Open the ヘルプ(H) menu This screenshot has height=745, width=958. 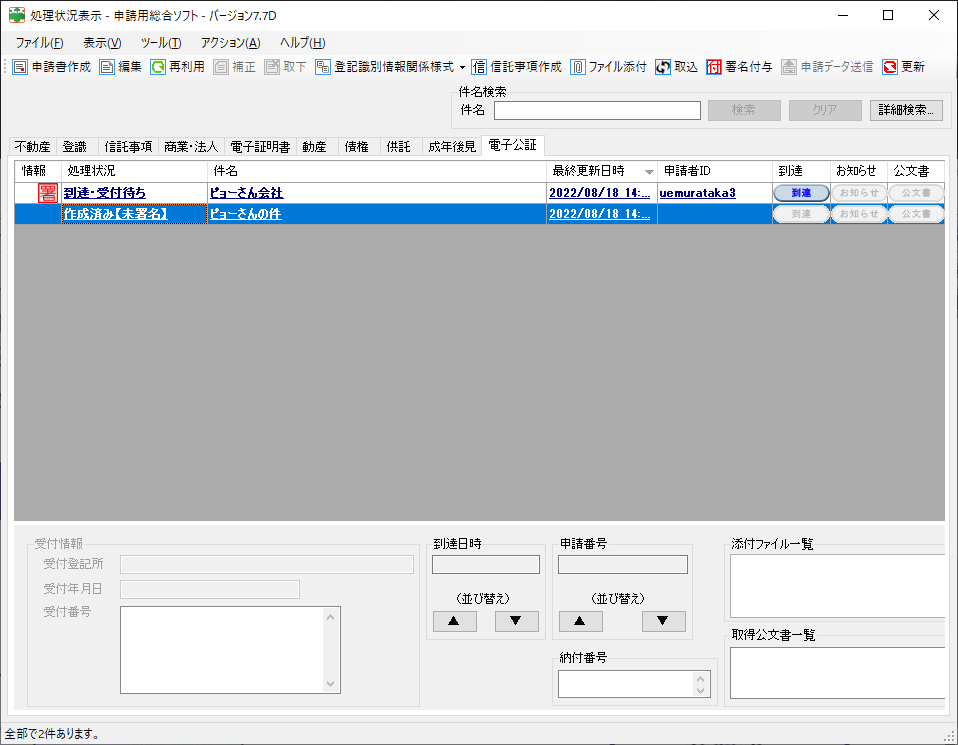pos(302,43)
